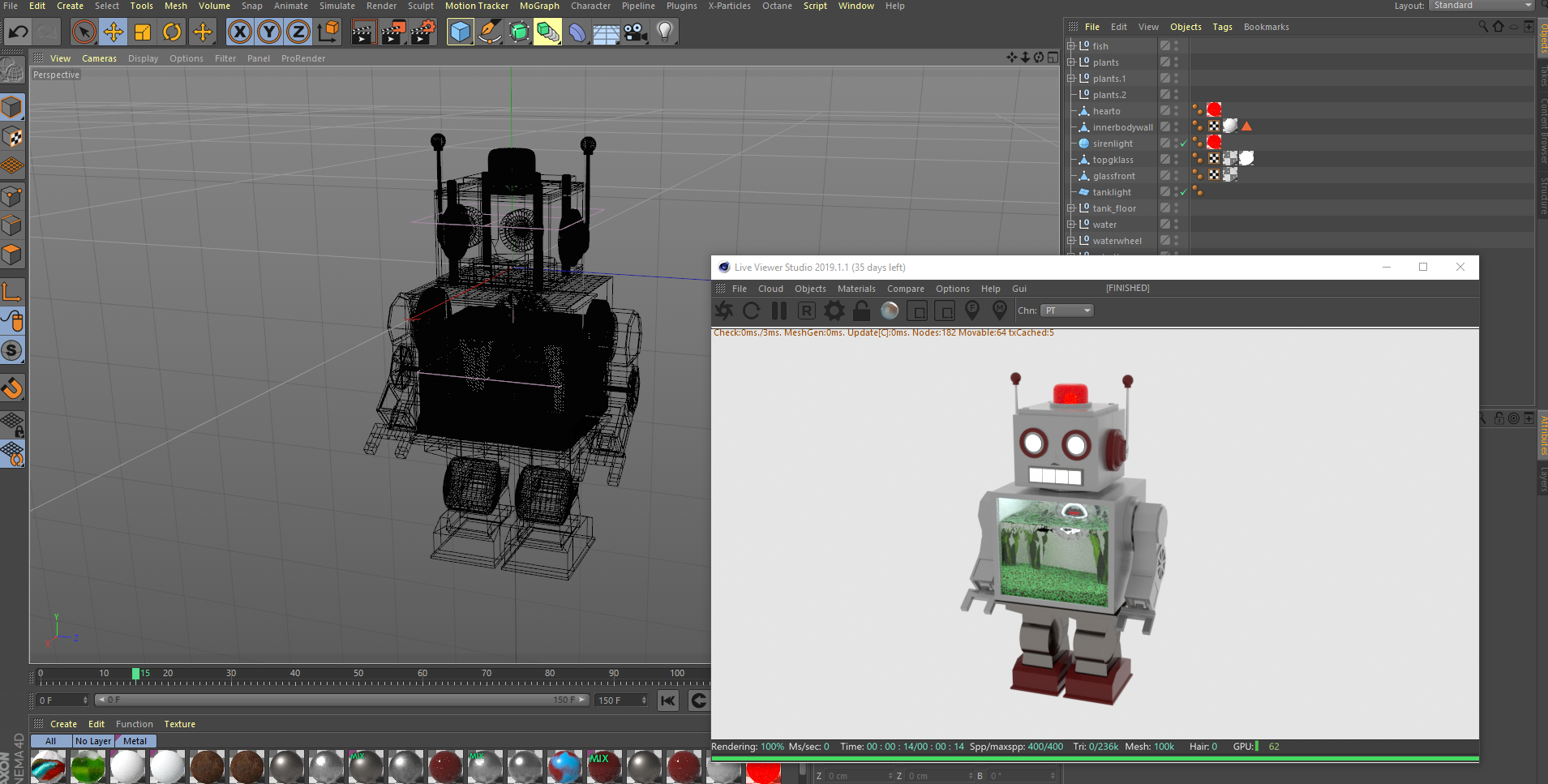Expand the fish object group
The height and width of the screenshot is (784, 1548).
(1070, 46)
